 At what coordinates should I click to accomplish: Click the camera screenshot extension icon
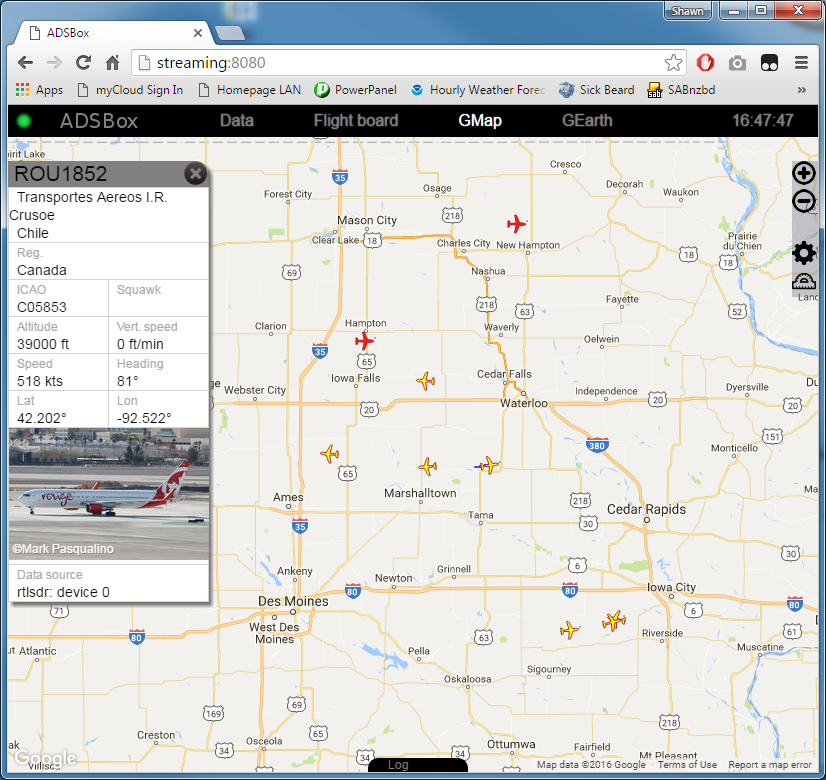point(737,63)
